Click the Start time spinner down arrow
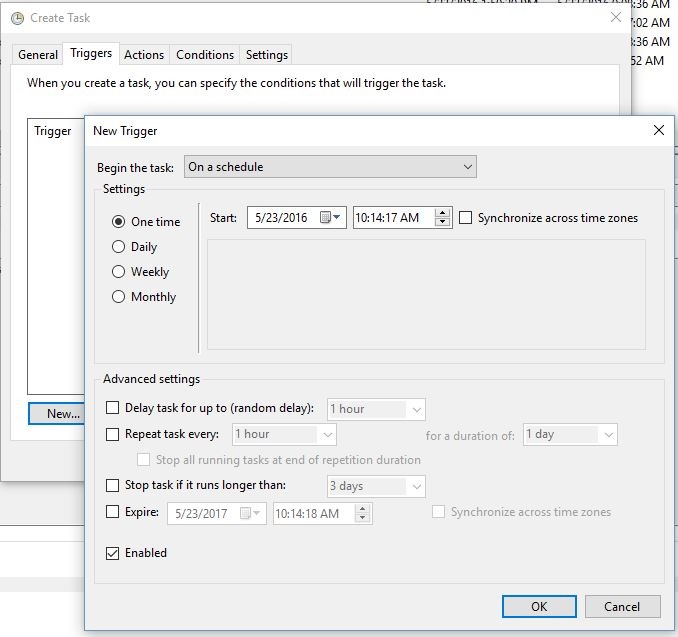Viewport: 678px width, 637px height. point(443,223)
